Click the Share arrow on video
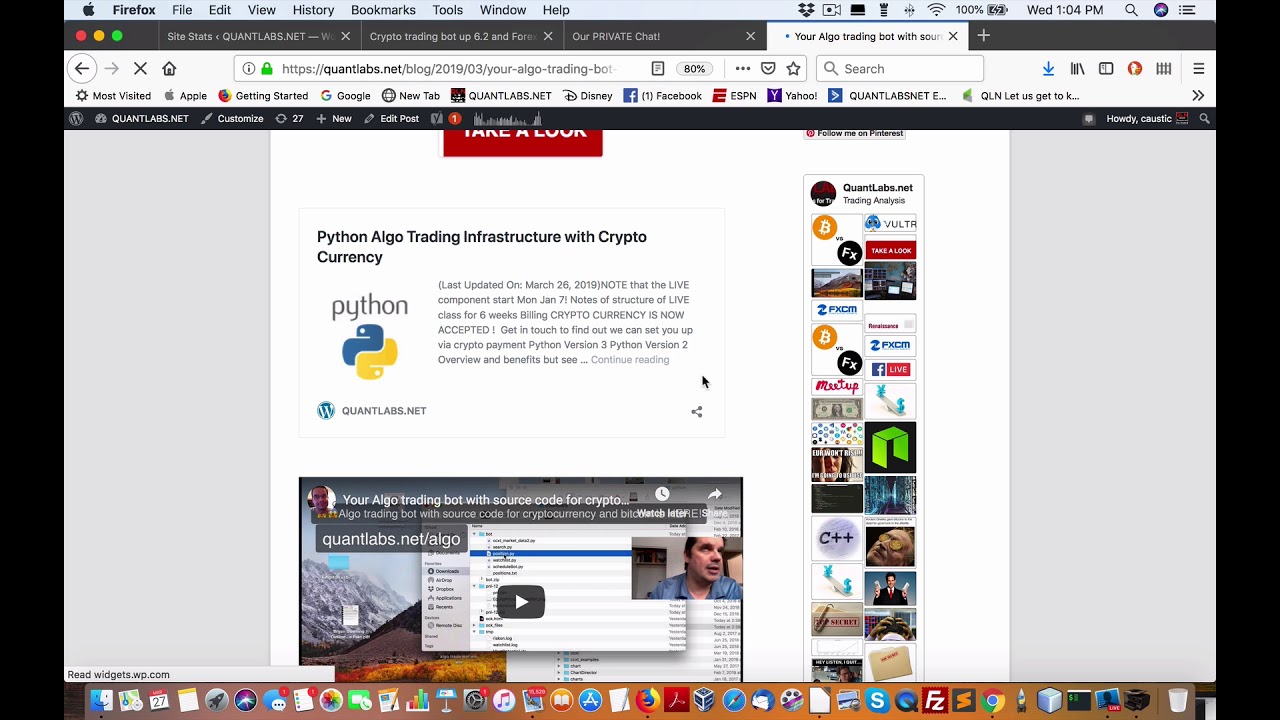Image resolution: width=1280 pixels, height=720 pixels. 715,495
